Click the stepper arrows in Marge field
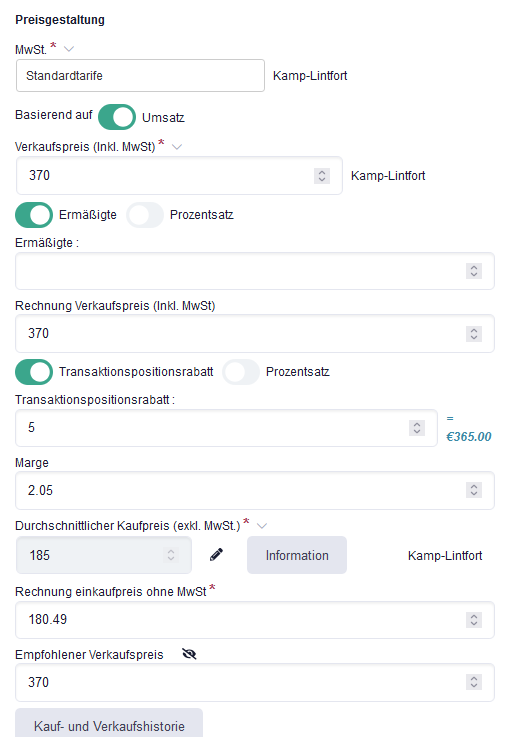 click(474, 490)
